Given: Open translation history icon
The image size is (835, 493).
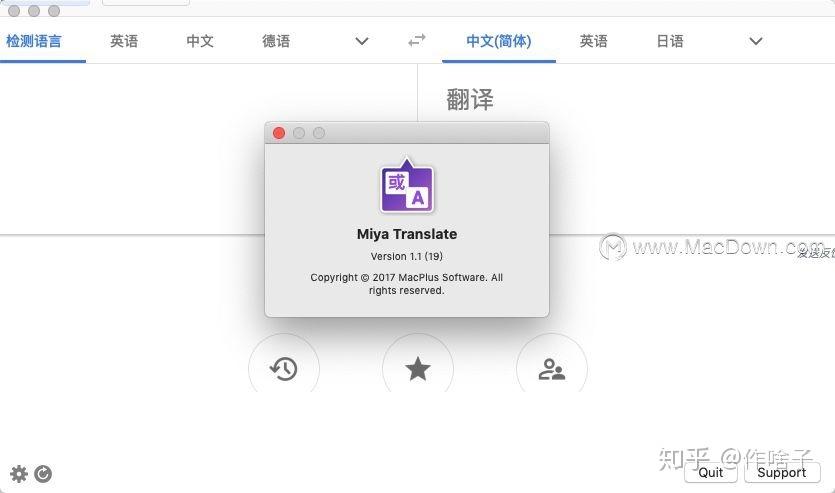Looking at the screenshot, I should [283, 368].
